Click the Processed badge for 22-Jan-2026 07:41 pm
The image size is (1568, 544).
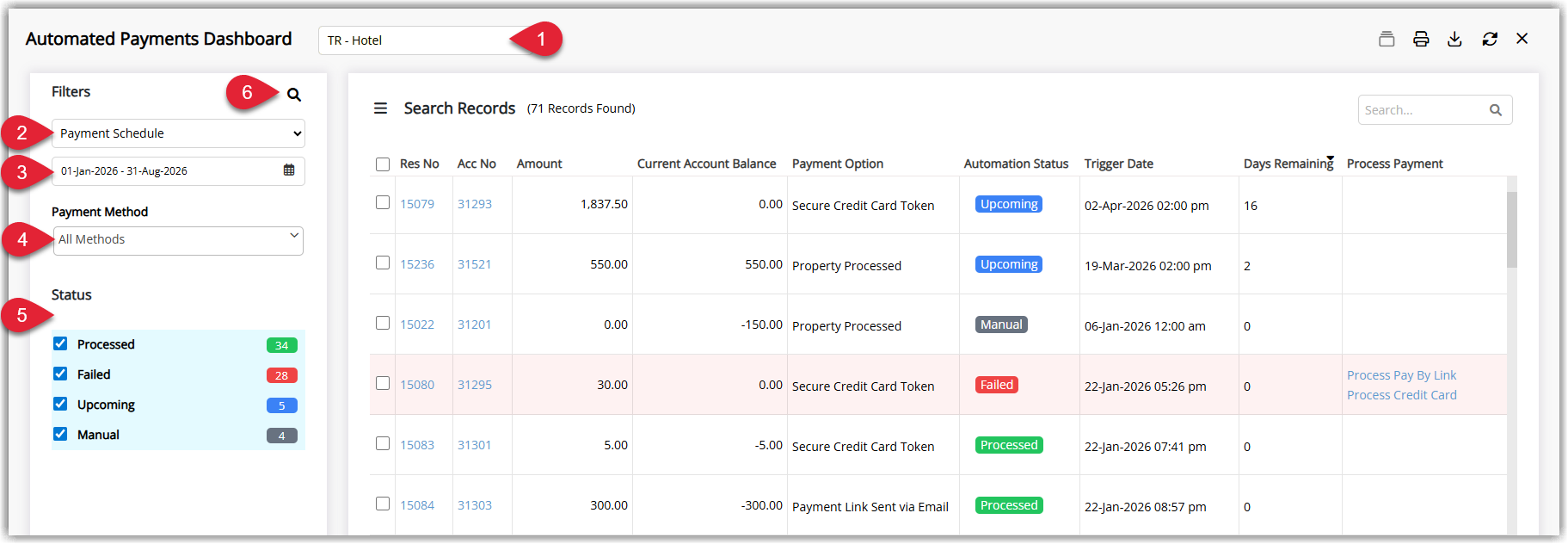1009,445
